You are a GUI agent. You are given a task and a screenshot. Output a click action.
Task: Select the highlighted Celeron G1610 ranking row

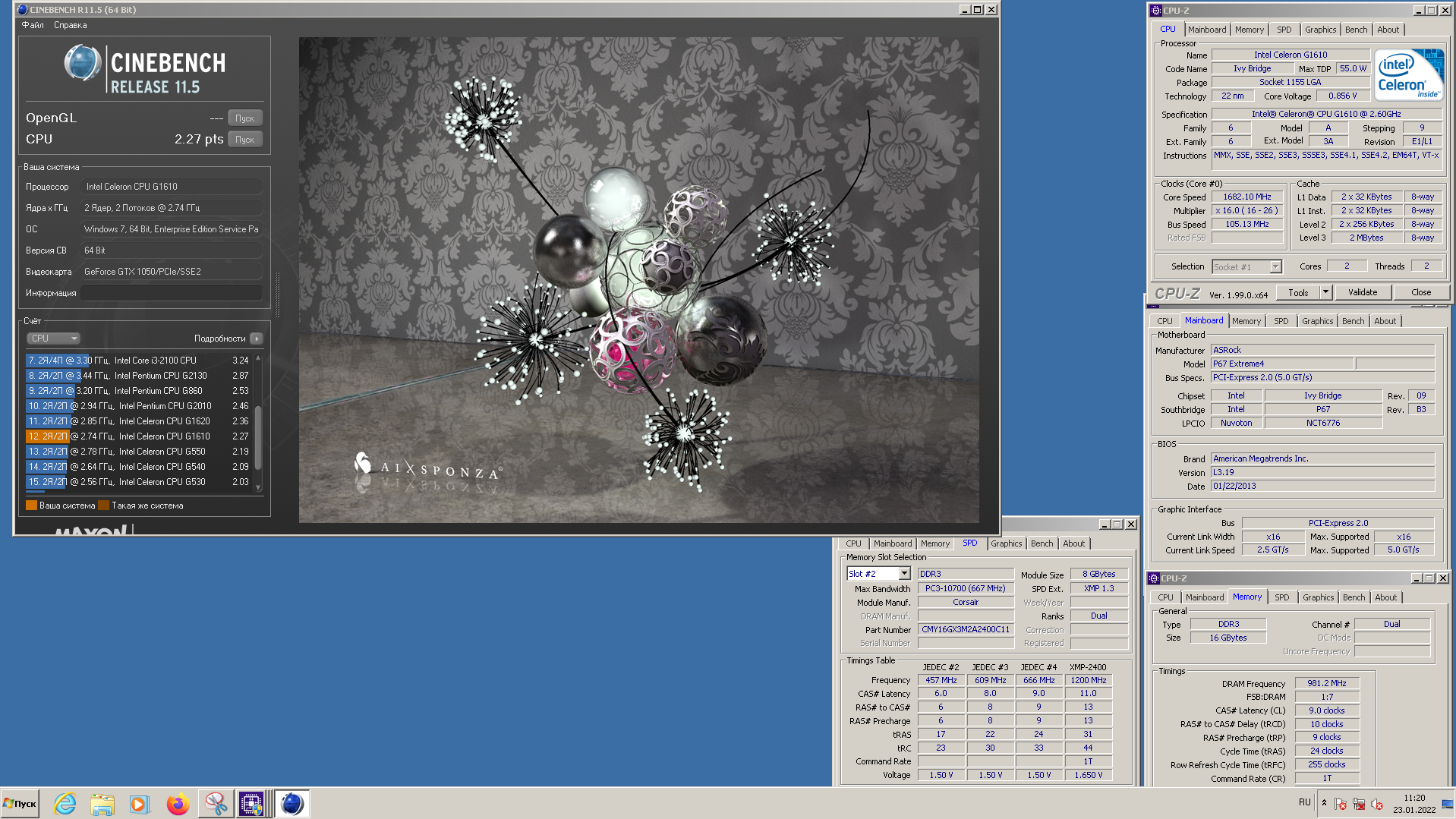[137, 436]
